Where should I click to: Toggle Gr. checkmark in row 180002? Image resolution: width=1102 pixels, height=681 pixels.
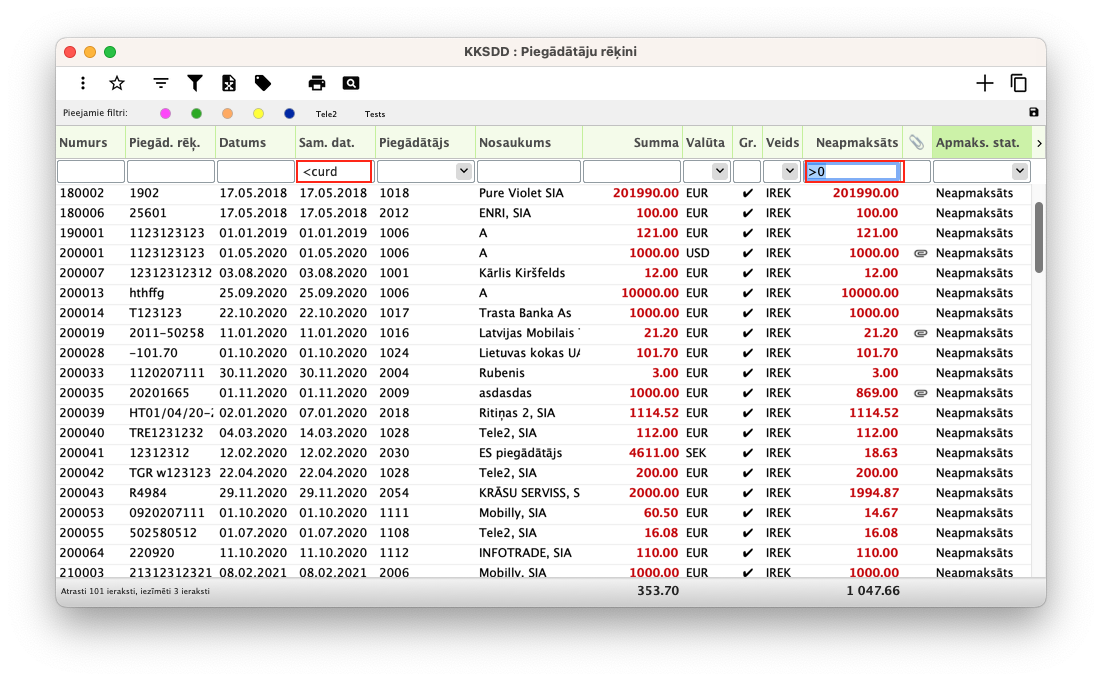(x=747, y=193)
